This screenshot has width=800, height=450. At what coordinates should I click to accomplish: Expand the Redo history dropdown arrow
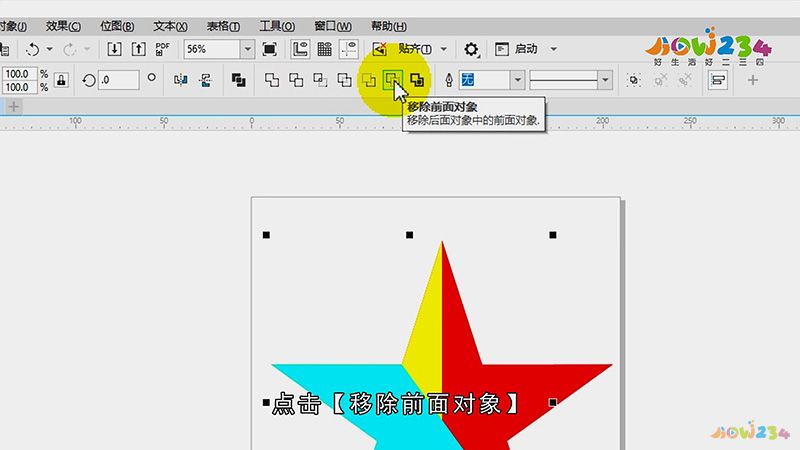[87, 49]
